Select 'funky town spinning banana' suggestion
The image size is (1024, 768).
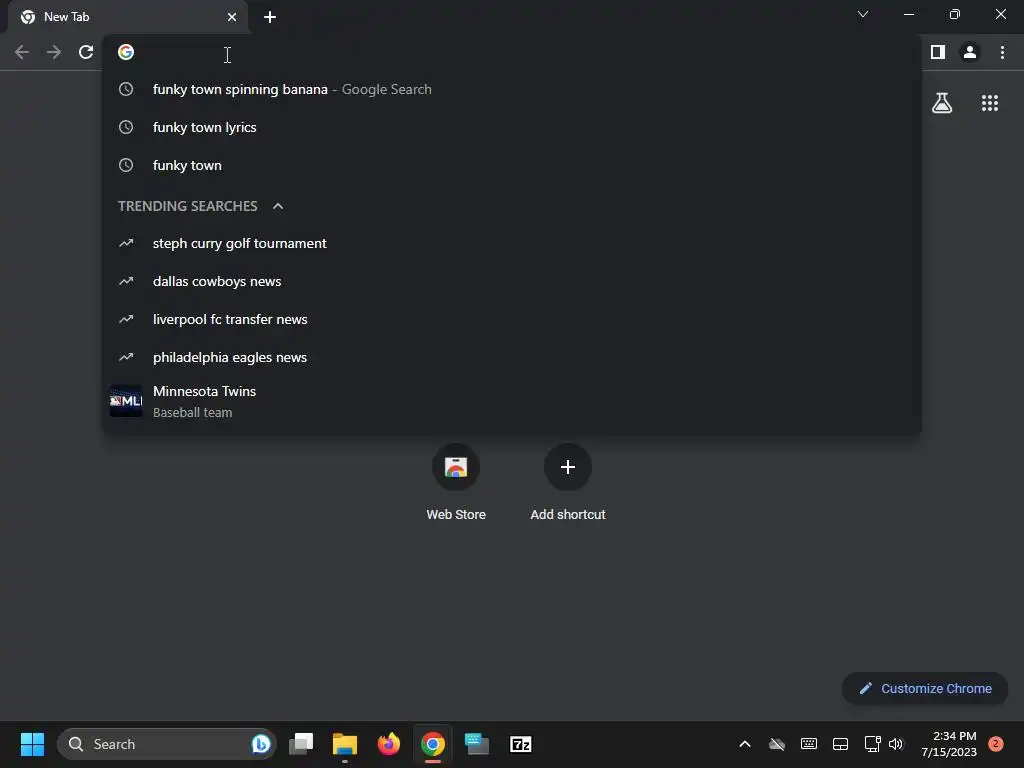point(512,89)
